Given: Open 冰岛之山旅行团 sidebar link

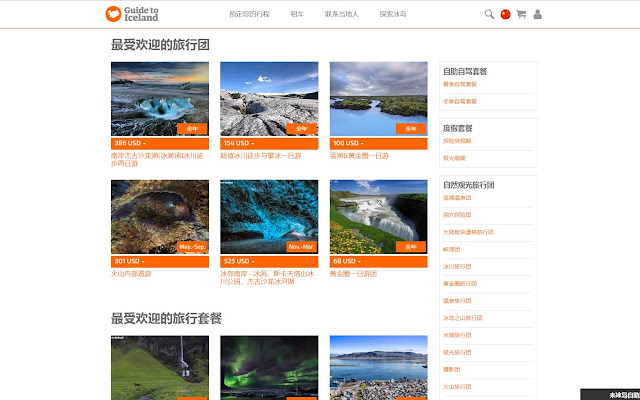Looking at the screenshot, I should [462, 318].
